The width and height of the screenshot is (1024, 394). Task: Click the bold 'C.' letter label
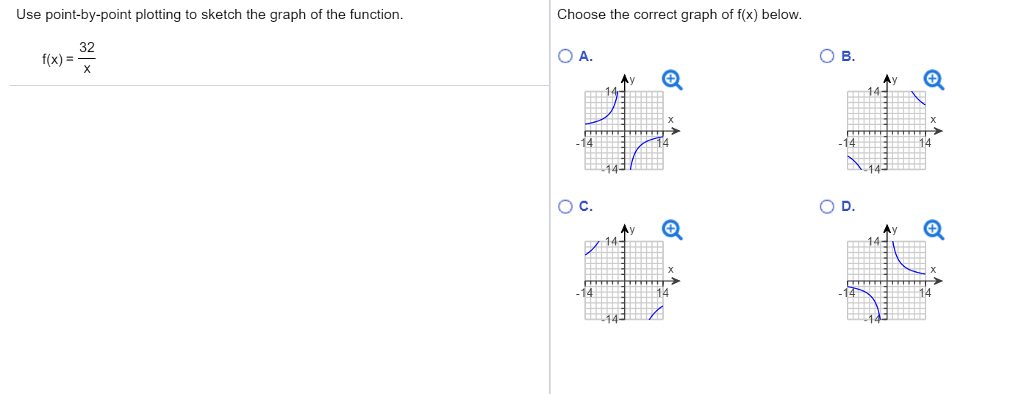586,206
